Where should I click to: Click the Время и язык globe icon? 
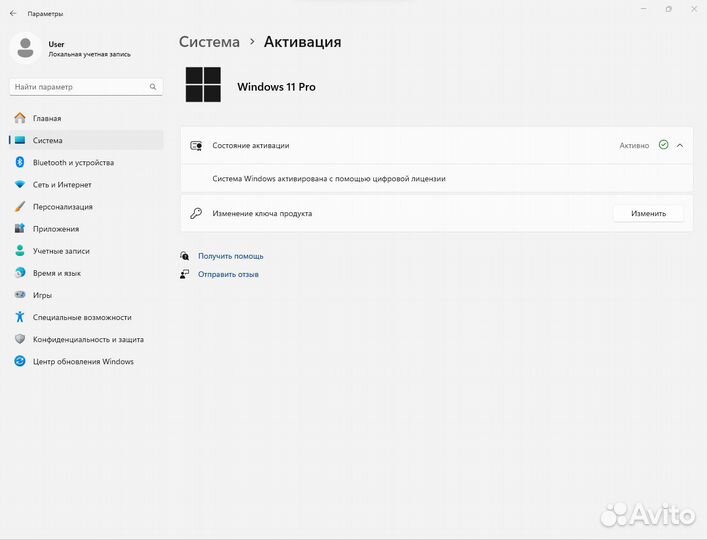[x=20, y=273]
